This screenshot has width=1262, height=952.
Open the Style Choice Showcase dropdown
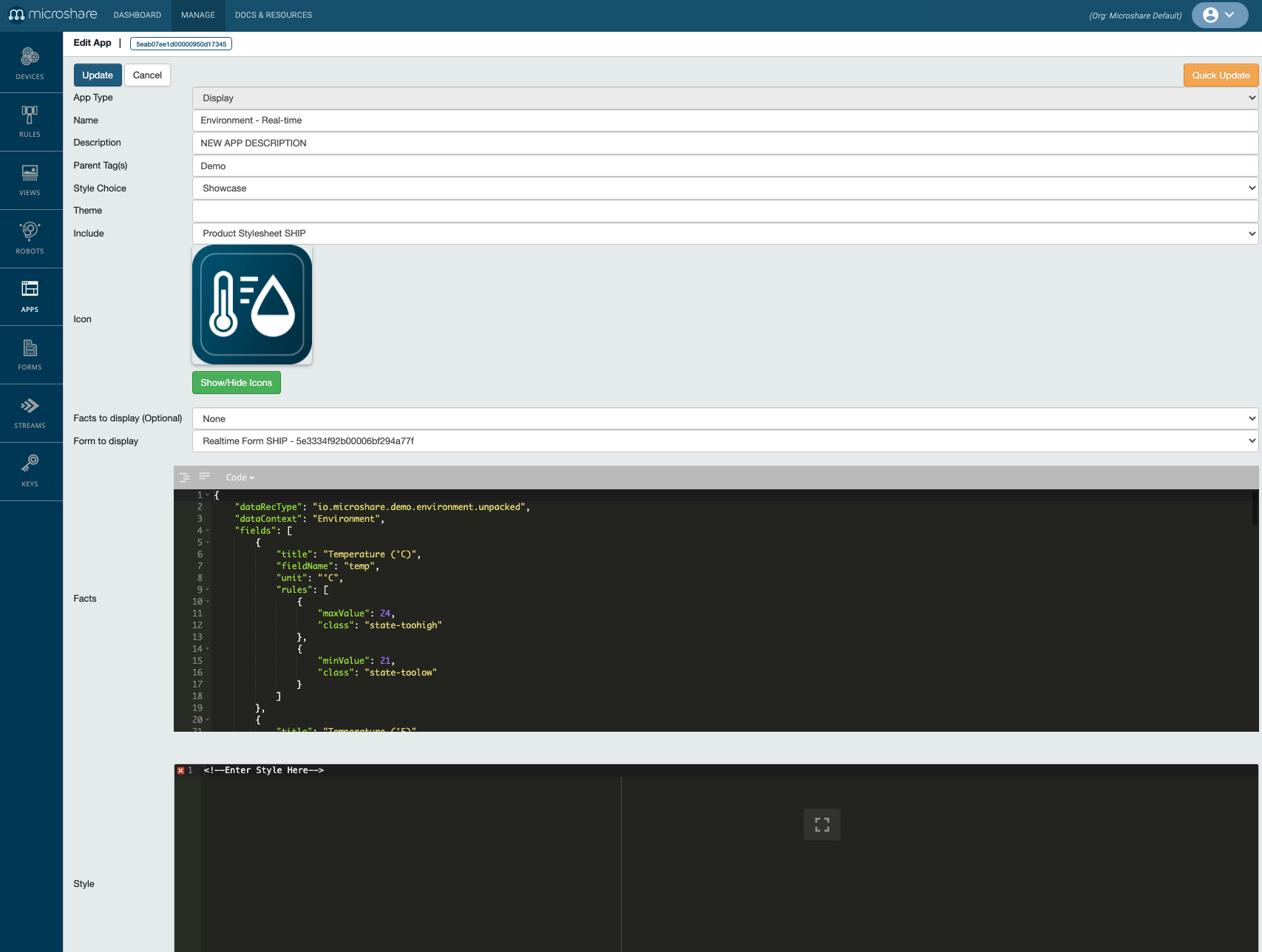tap(725, 188)
